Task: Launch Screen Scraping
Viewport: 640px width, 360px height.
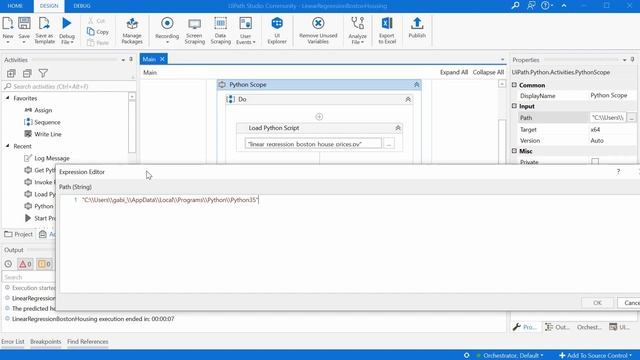Action: tap(195, 30)
